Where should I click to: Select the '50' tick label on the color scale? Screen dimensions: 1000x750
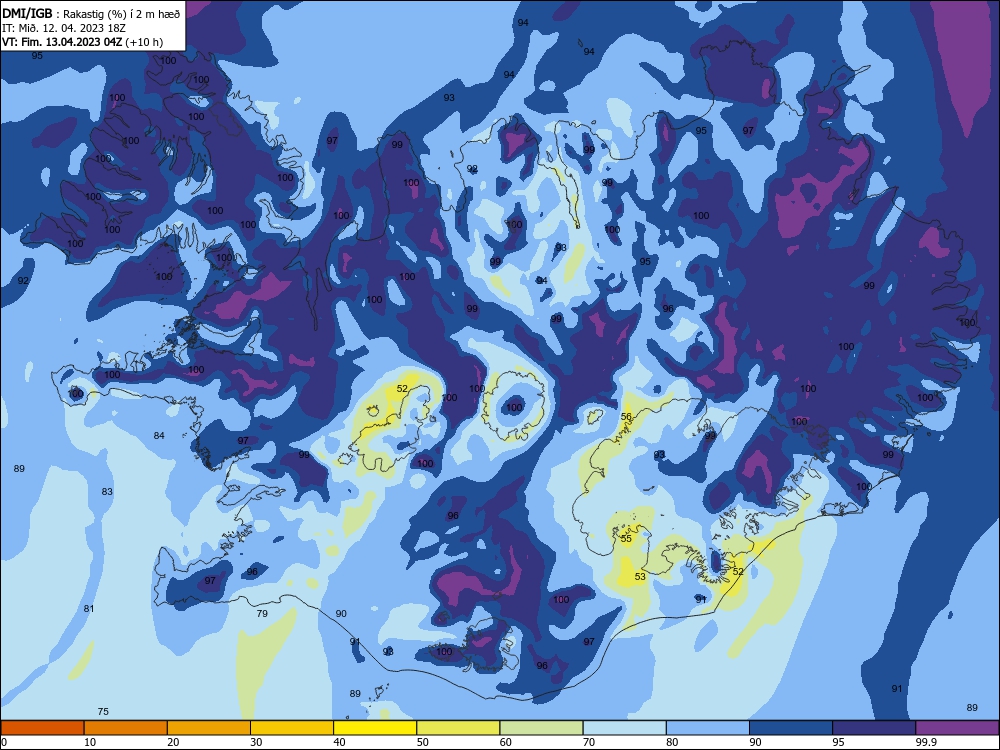tap(422, 742)
